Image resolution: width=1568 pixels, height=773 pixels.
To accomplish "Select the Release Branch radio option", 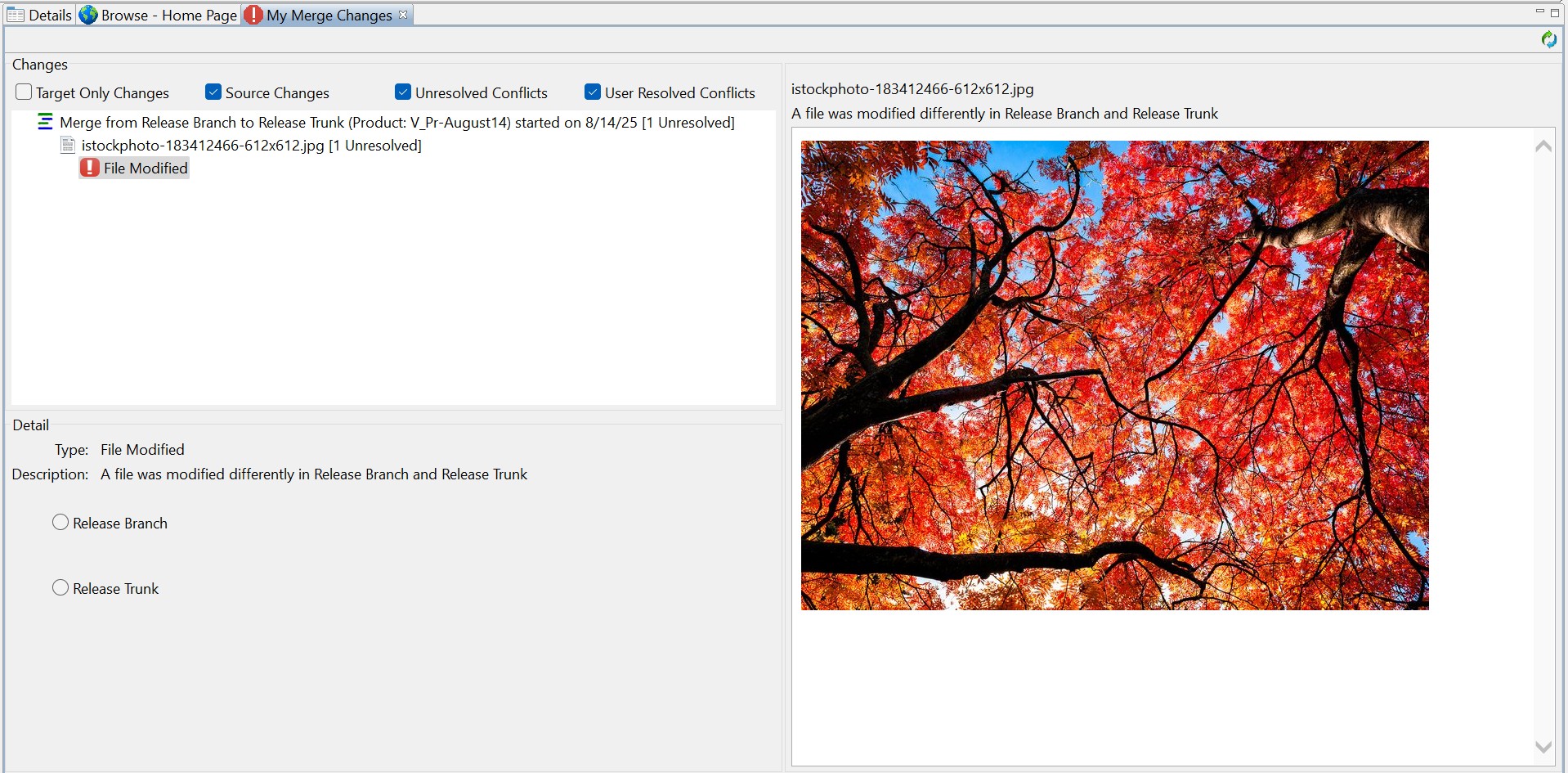I will pyautogui.click(x=60, y=523).
